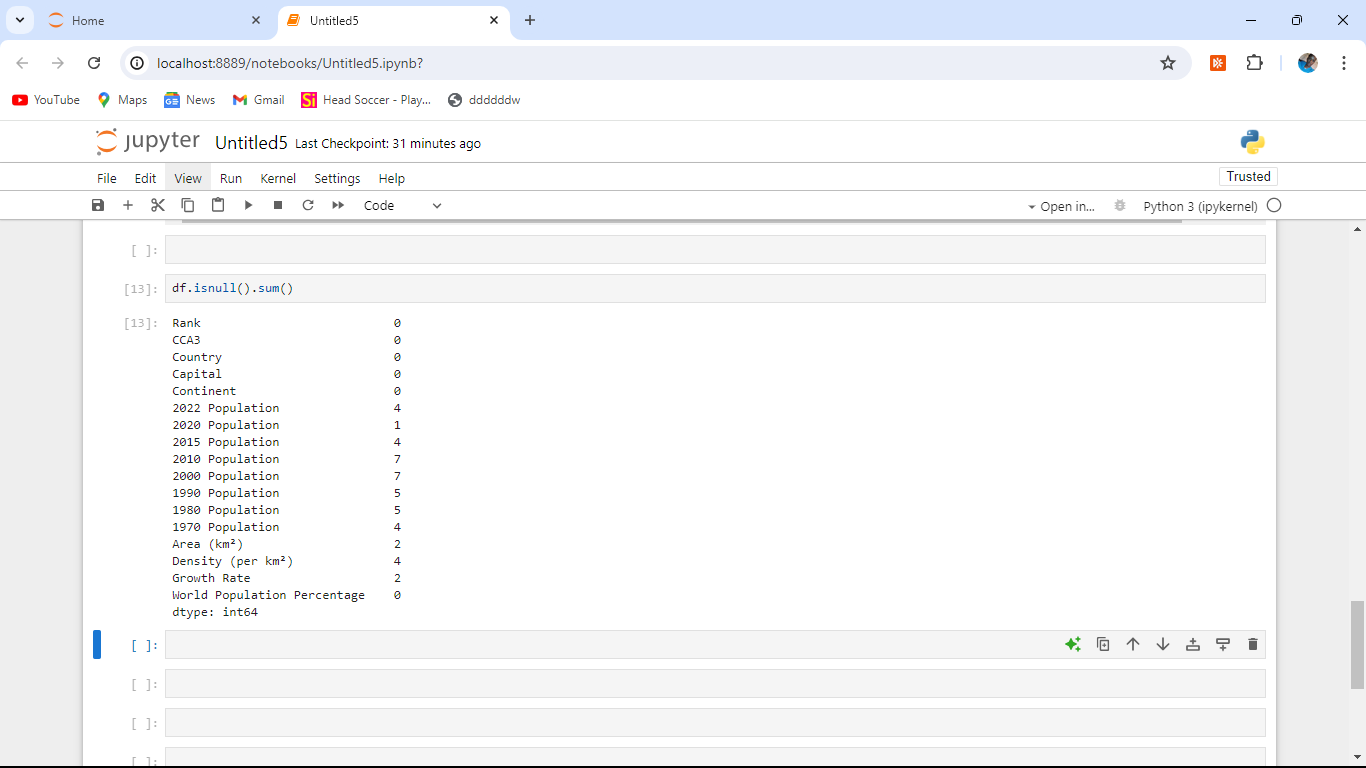1366x768 pixels.
Task: Run the selected cell with the play icon
Action: tap(248, 205)
